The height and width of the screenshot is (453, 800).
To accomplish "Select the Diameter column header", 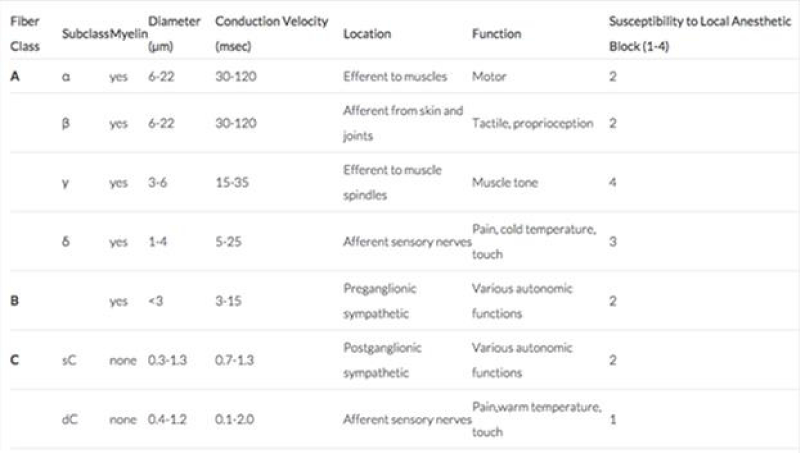I will tap(174, 34).
